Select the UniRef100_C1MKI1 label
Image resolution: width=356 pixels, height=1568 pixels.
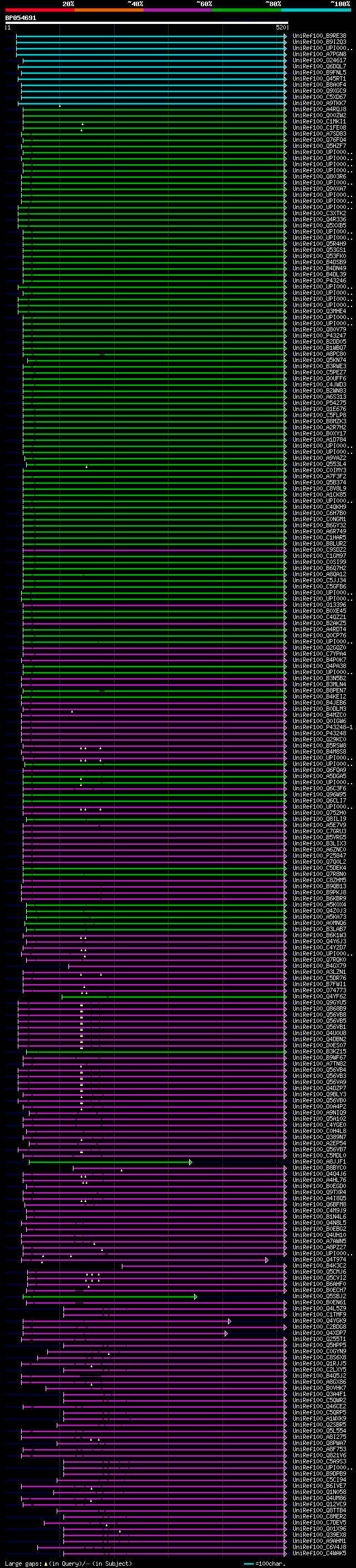(319, 121)
